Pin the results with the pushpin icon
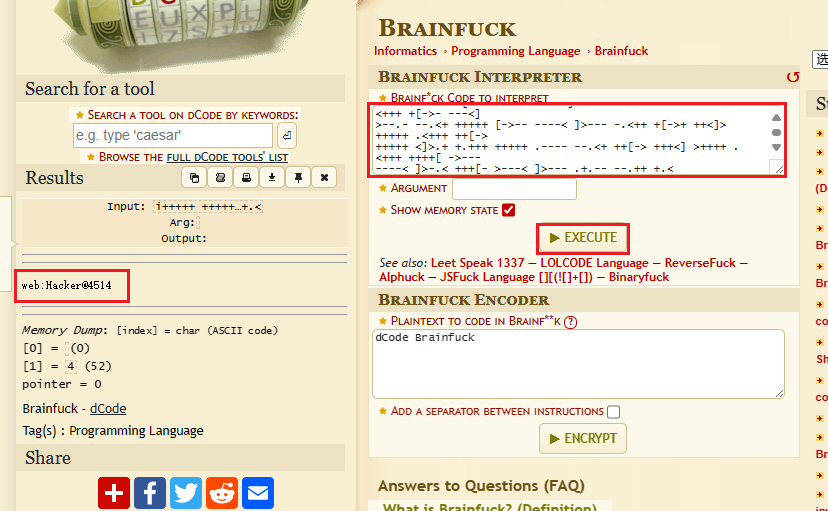The width and height of the screenshot is (828, 511). (x=298, y=177)
